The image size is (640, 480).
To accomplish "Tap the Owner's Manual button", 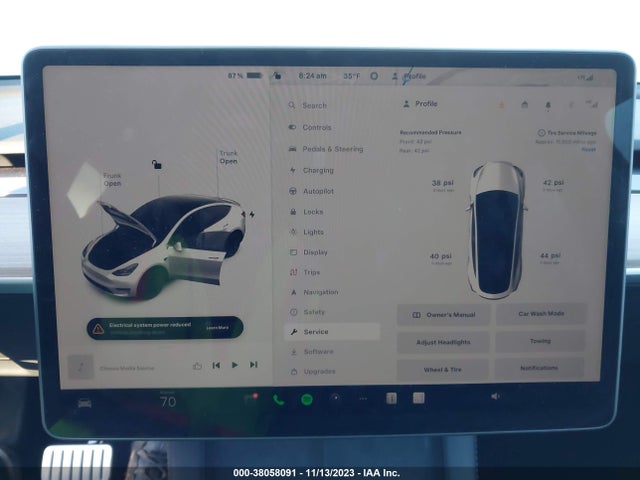I will coord(443,315).
